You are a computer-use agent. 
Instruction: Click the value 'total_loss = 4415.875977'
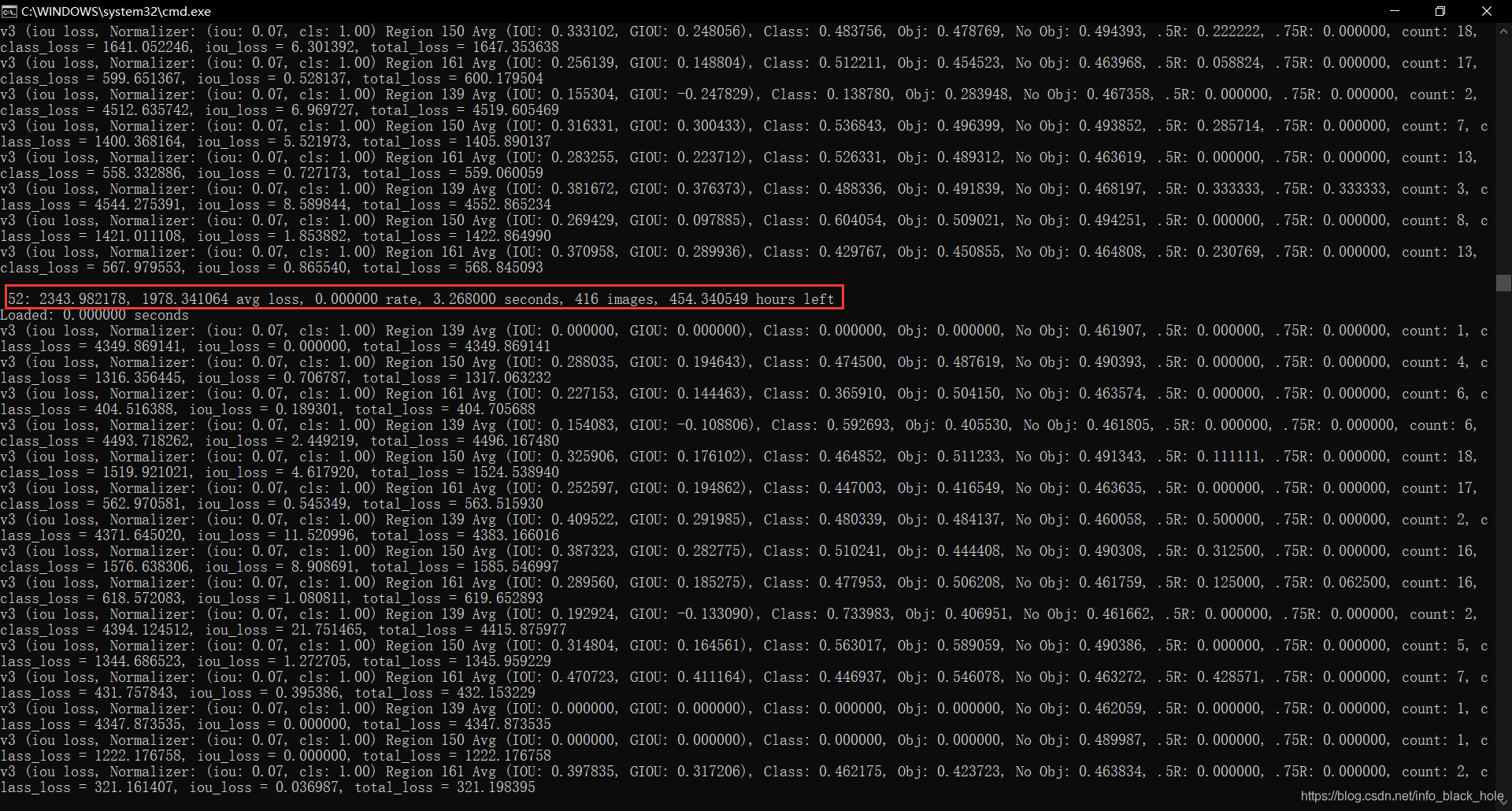pyautogui.click(x=472, y=630)
